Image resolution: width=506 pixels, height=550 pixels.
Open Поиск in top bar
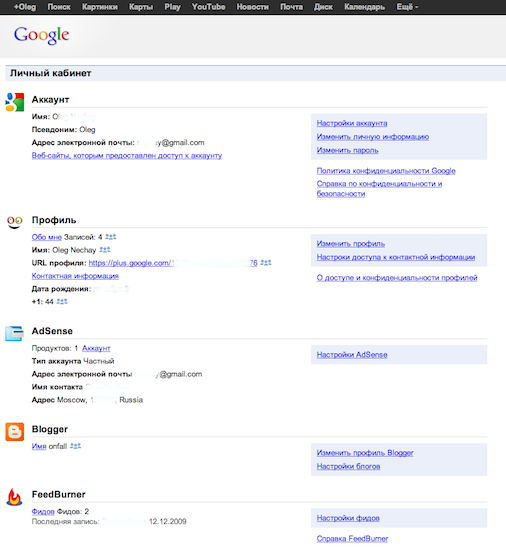[59, 7]
